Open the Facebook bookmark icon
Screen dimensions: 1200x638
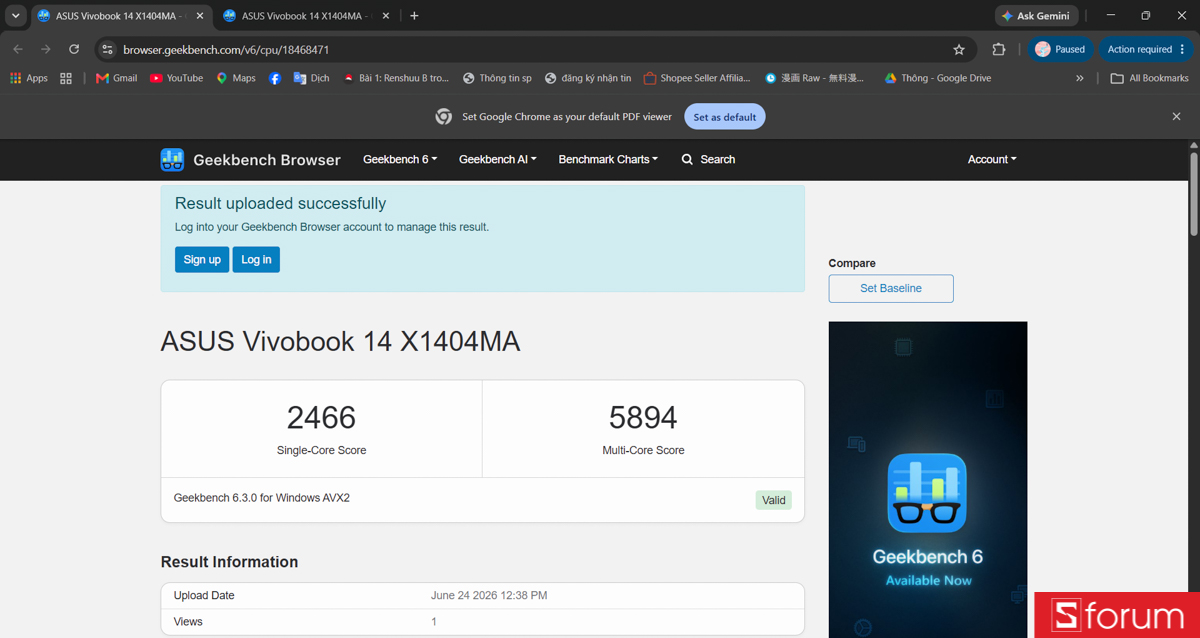275,78
